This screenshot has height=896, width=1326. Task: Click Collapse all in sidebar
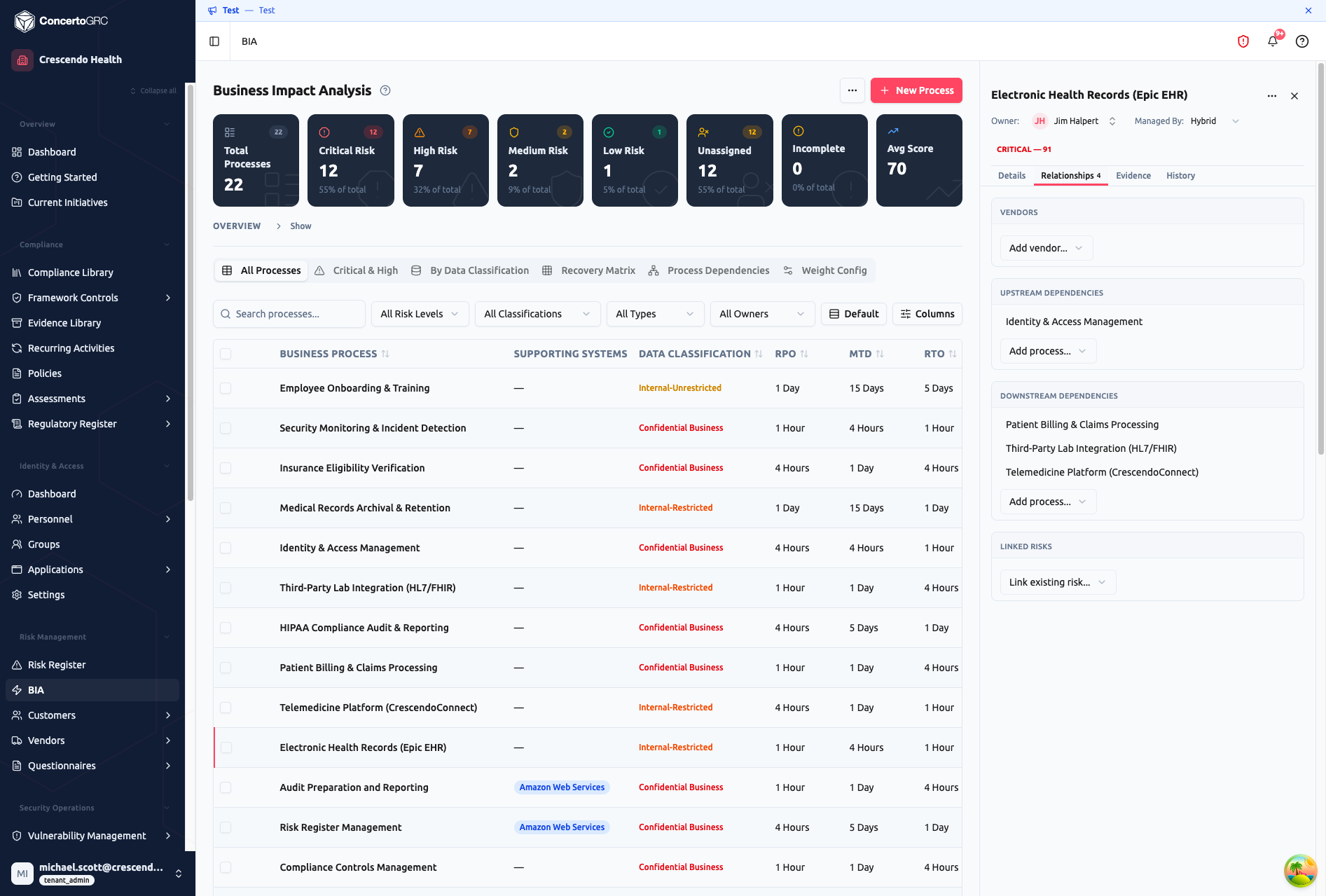[x=153, y=91]
